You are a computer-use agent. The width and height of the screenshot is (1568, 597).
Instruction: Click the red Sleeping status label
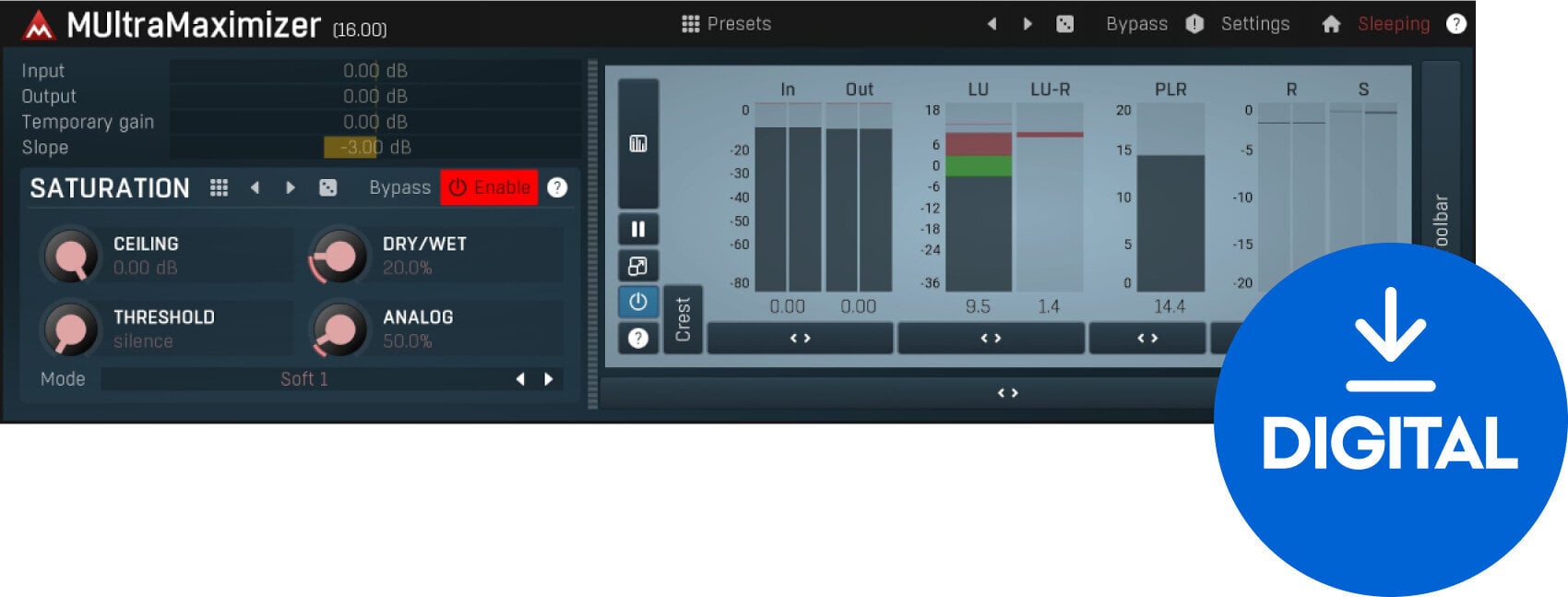tap(1394, 24)
